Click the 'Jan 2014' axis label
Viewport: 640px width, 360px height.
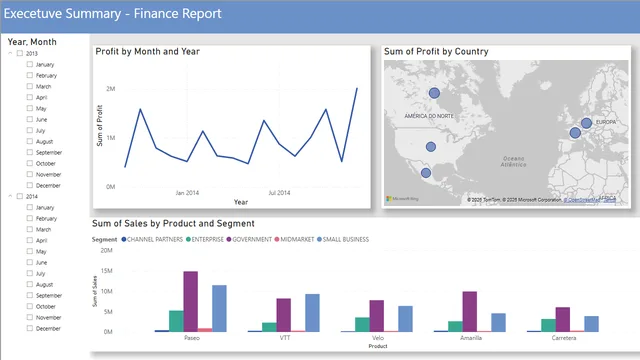[187, 193]
